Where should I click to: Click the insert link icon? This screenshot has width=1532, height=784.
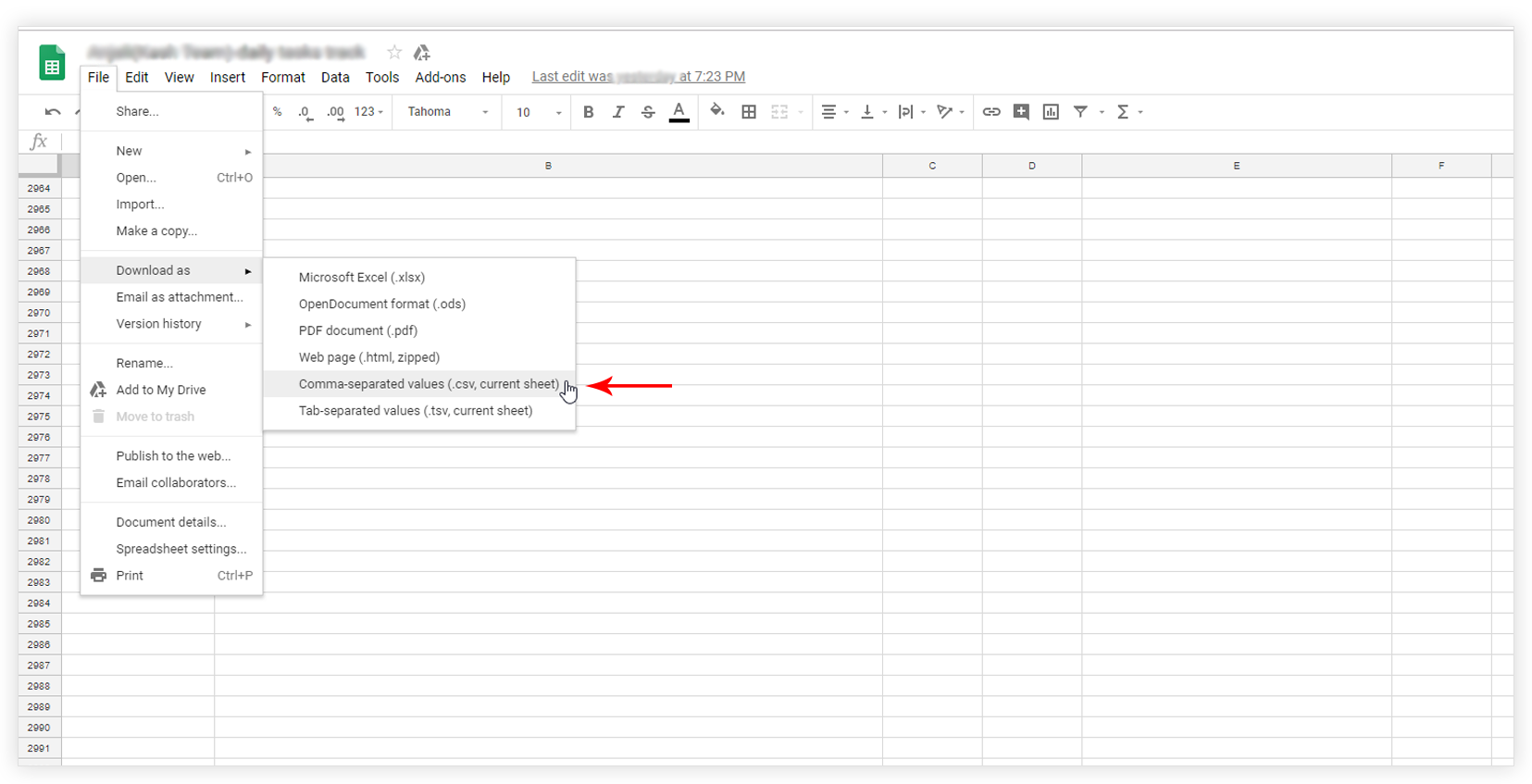pyautogui.click(x=991, y=112)
